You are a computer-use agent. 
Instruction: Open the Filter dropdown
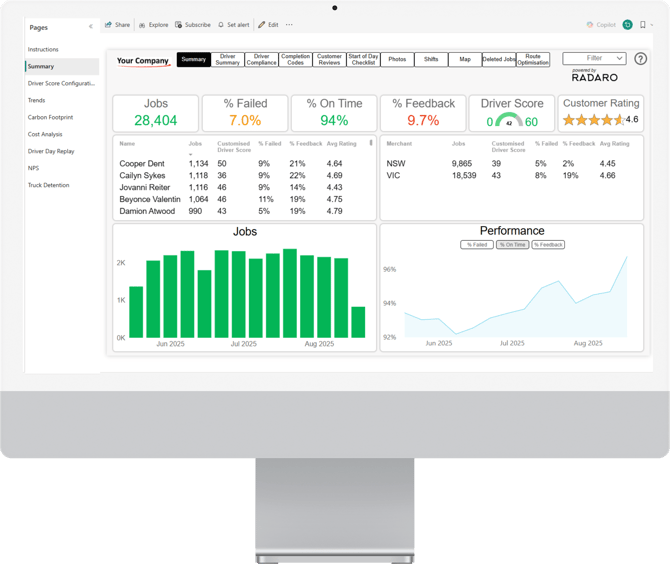[594, 58]
